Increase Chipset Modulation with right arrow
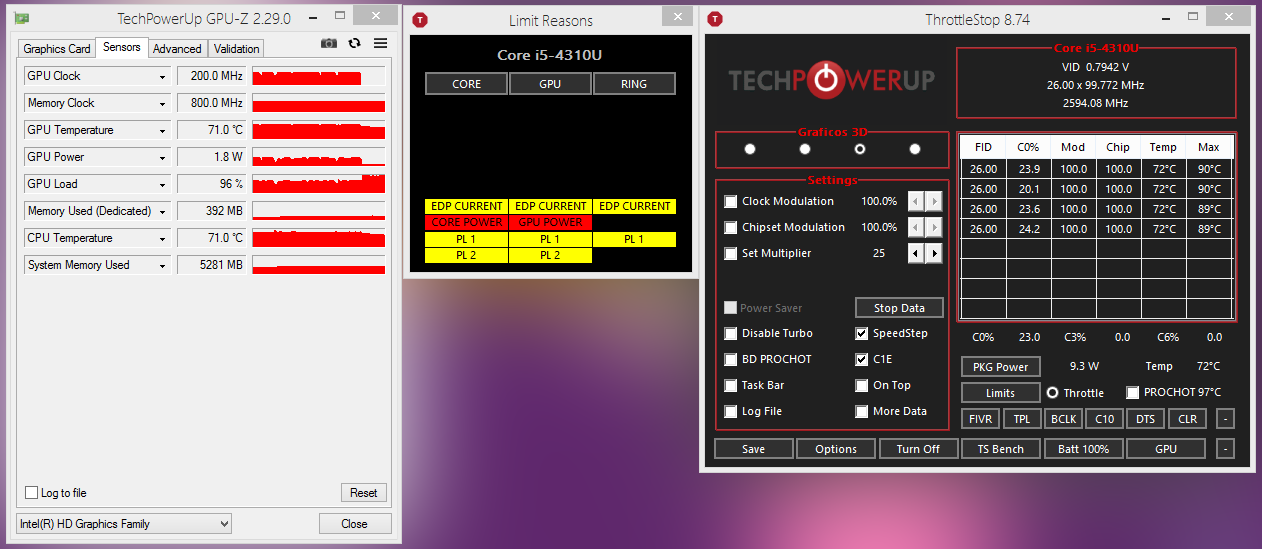 [934, 227]
